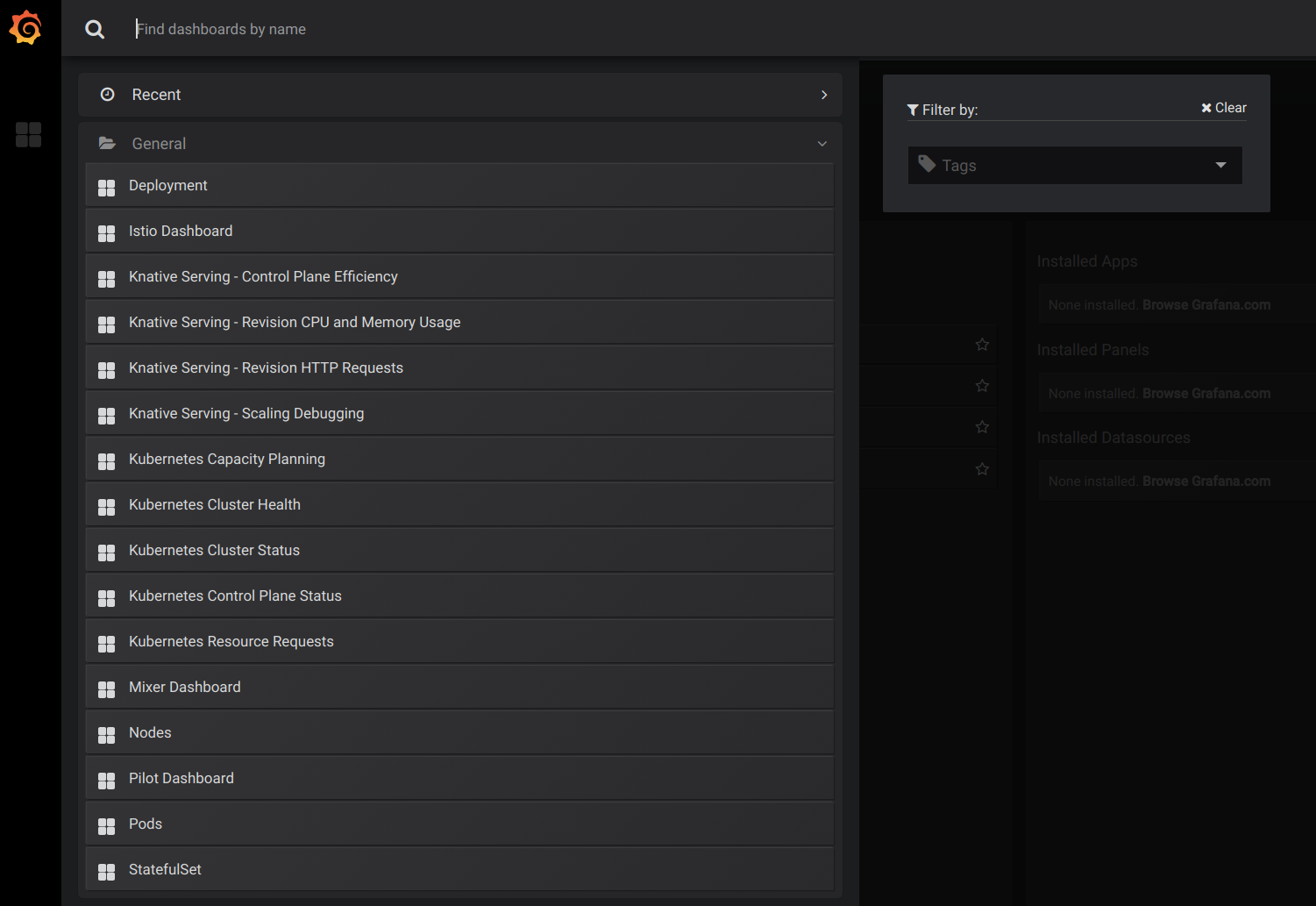Screen dimensions: 1316x906
Task: Click the icon beside Kubernetes Resource Requests
Action: tap(106, 644)
